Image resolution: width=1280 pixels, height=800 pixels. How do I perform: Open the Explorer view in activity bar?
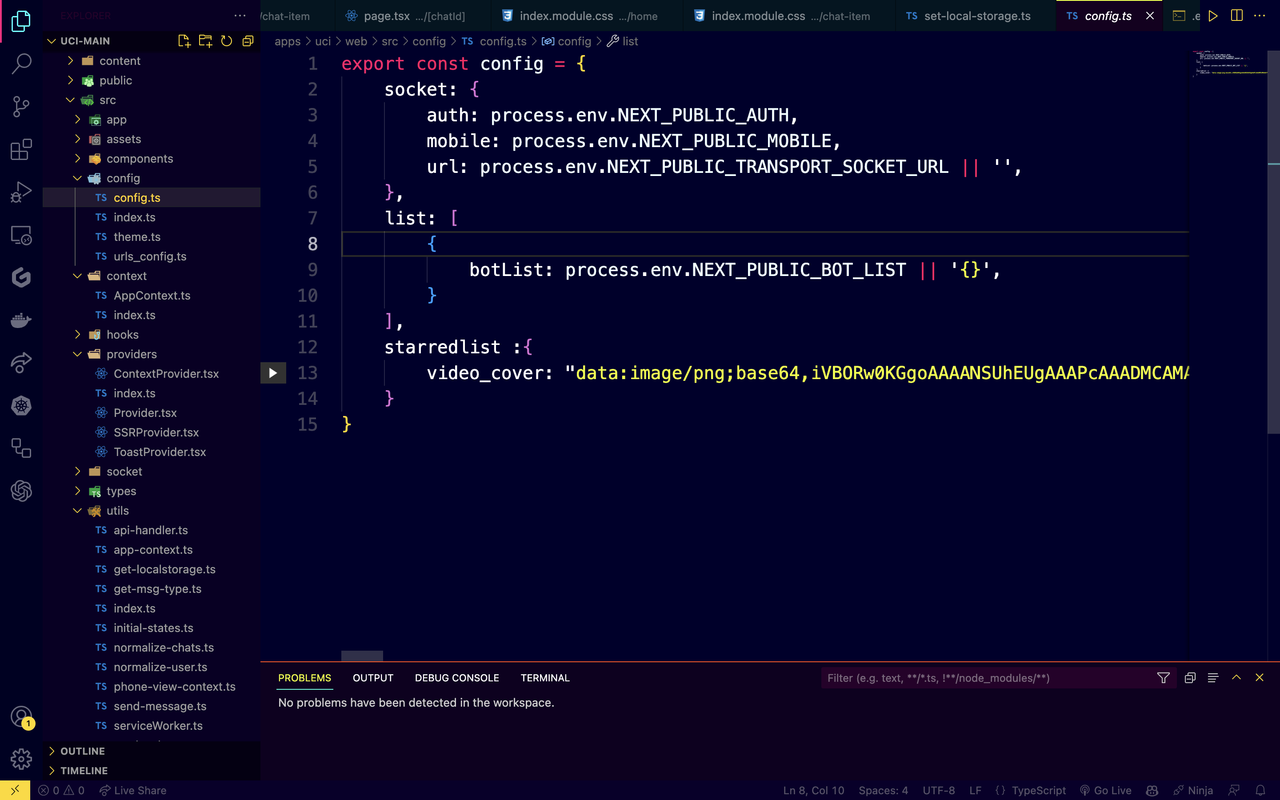pos(21,21)
